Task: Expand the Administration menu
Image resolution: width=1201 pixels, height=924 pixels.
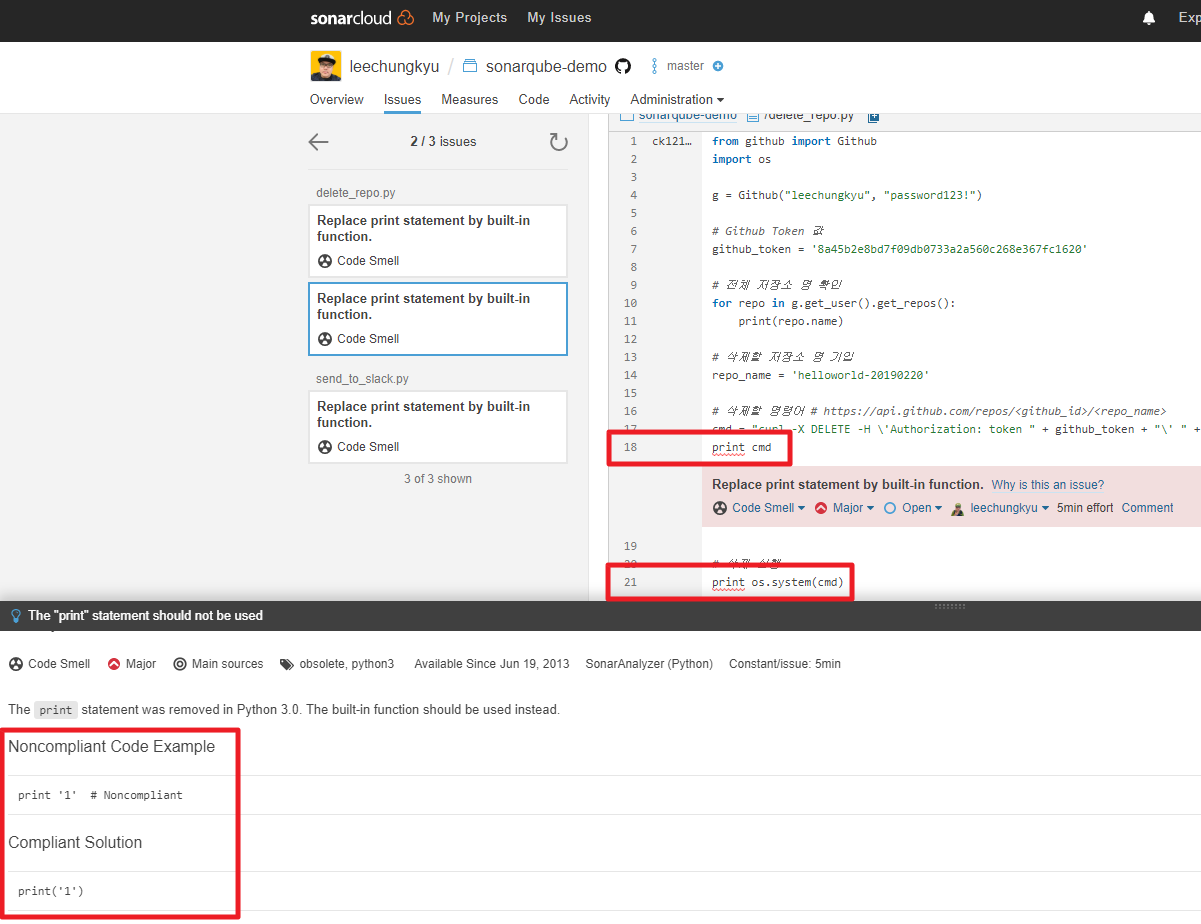Action: pyautogui.click(x=677, y=100)
